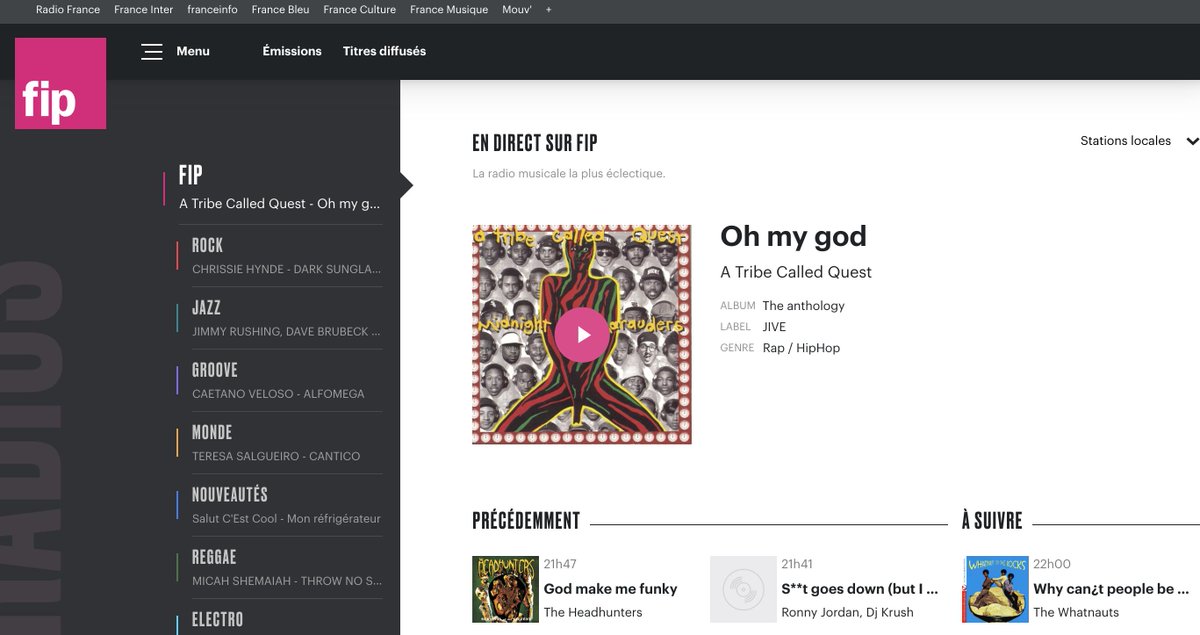Click MICAH SHEMAIAH - THROW NO S... text
This screenshot has width=1200, height=635.
pyautogui.click(x=286, y=581)
